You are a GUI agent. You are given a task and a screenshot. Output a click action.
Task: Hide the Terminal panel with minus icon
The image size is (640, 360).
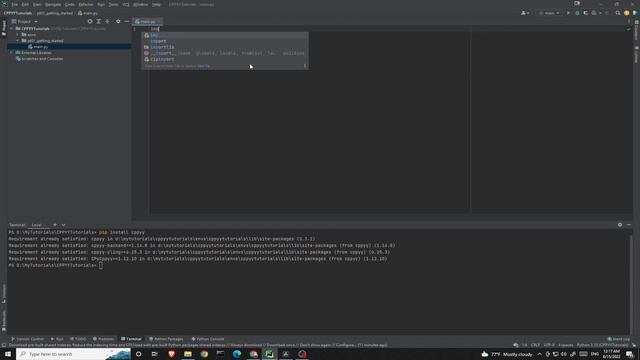click(629, 225)
